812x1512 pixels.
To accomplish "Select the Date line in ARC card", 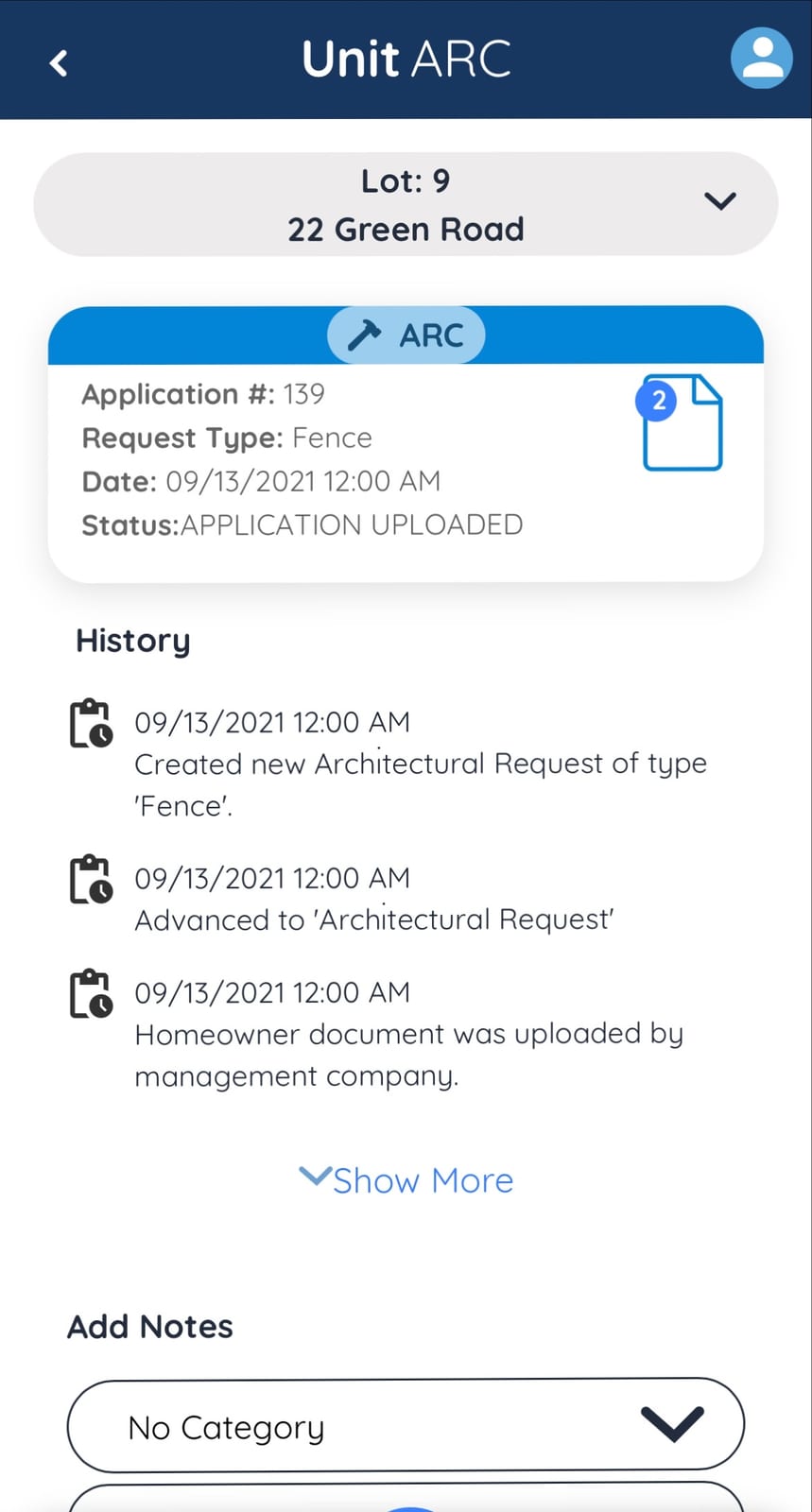I will (261, 481).
